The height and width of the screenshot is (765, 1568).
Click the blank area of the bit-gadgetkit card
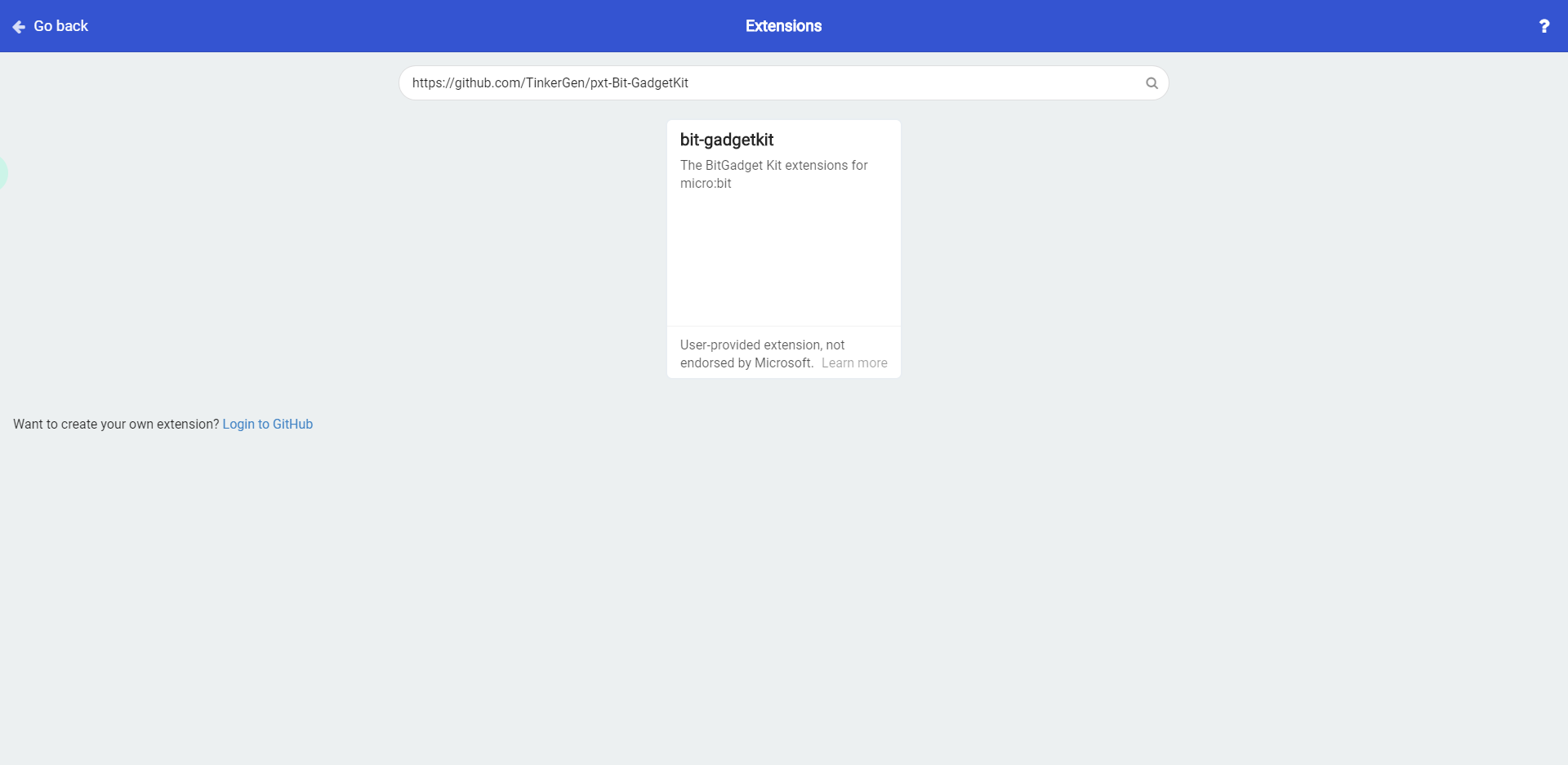click(783, 257)
